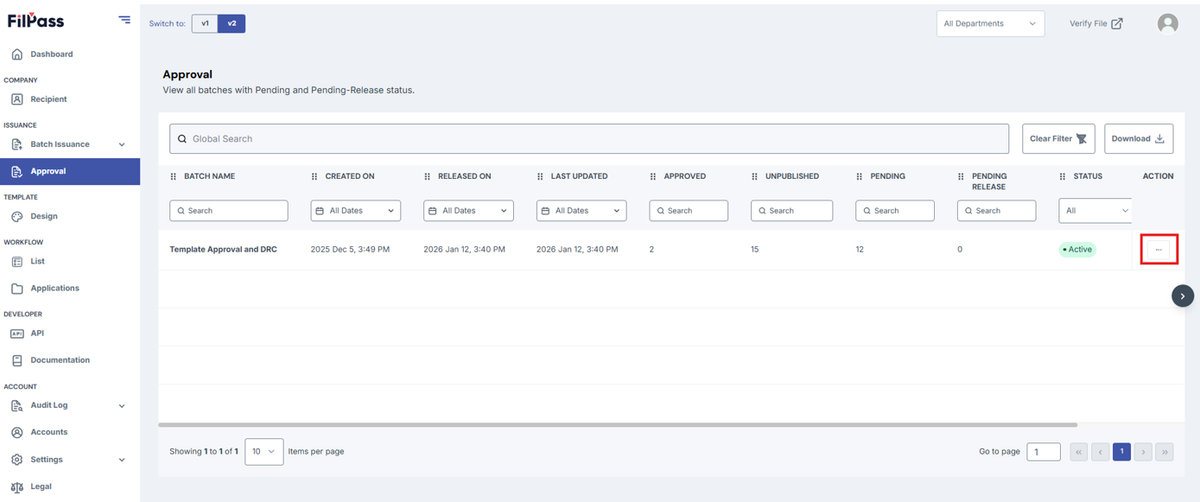Click the Pending search filter

point(895,210)
